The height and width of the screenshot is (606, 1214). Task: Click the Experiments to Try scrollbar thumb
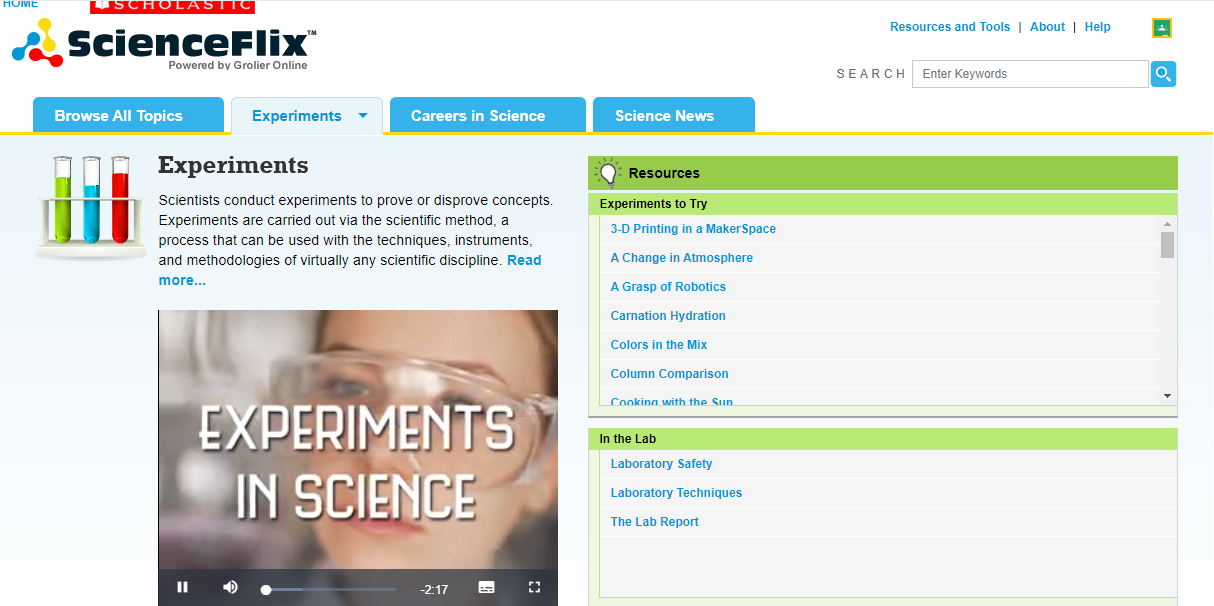click(x=1167, y=245)
